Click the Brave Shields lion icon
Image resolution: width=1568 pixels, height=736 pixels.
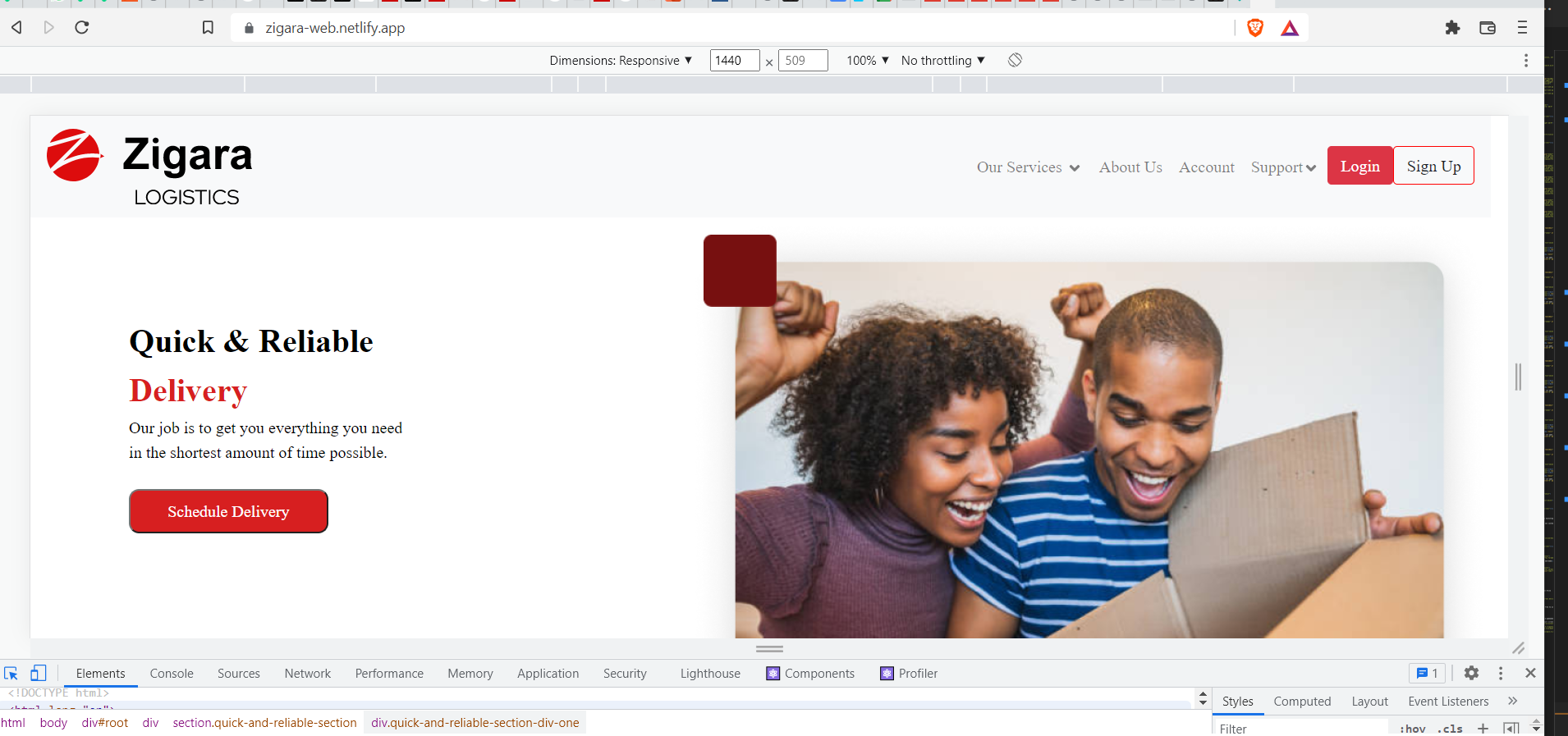click(1254, 28)
